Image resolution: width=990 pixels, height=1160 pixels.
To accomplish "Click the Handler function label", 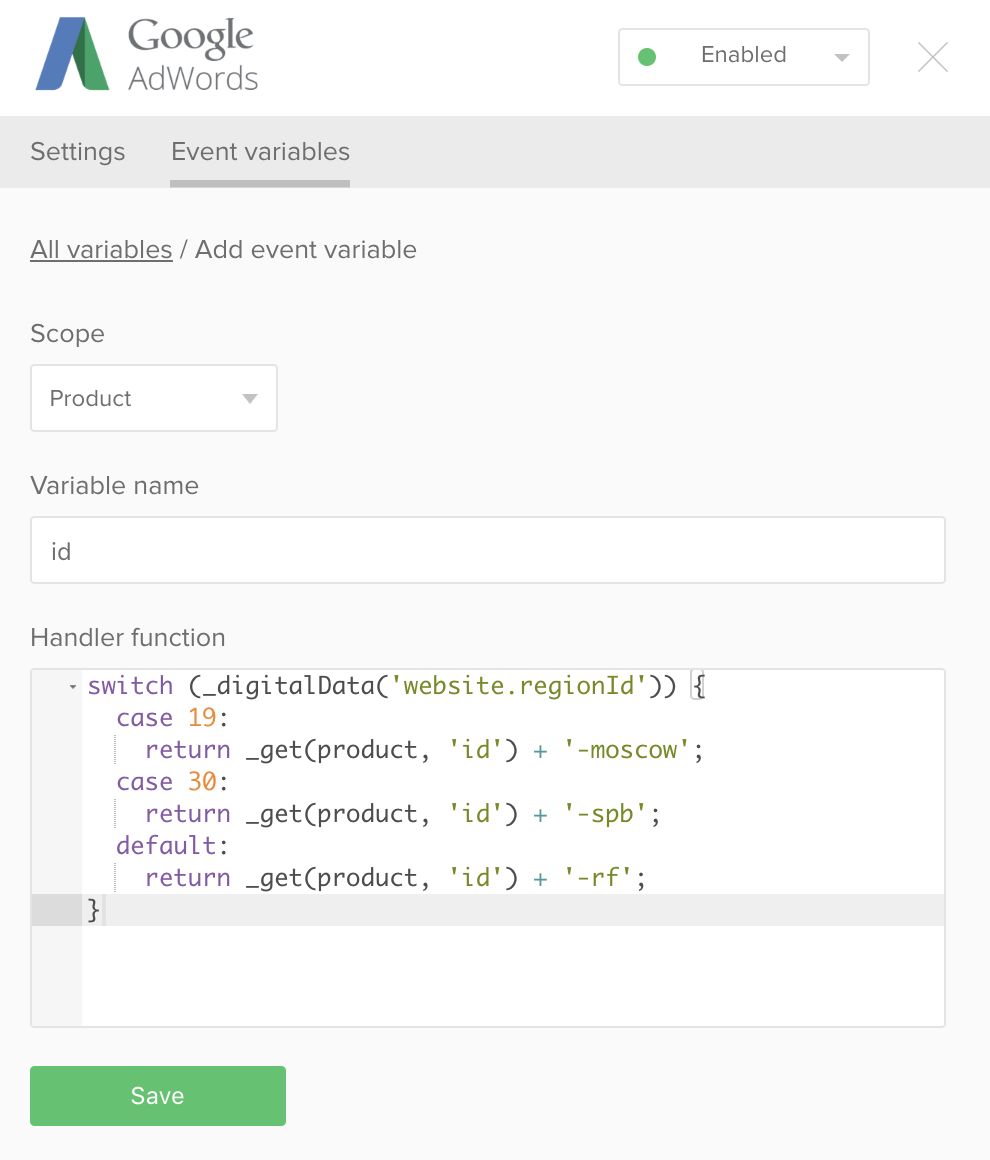I will [128, 638].
